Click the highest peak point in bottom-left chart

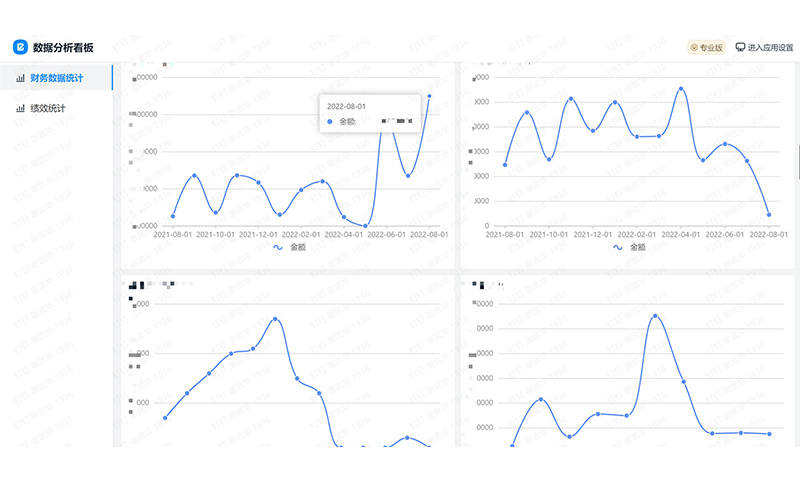point(275,319)
